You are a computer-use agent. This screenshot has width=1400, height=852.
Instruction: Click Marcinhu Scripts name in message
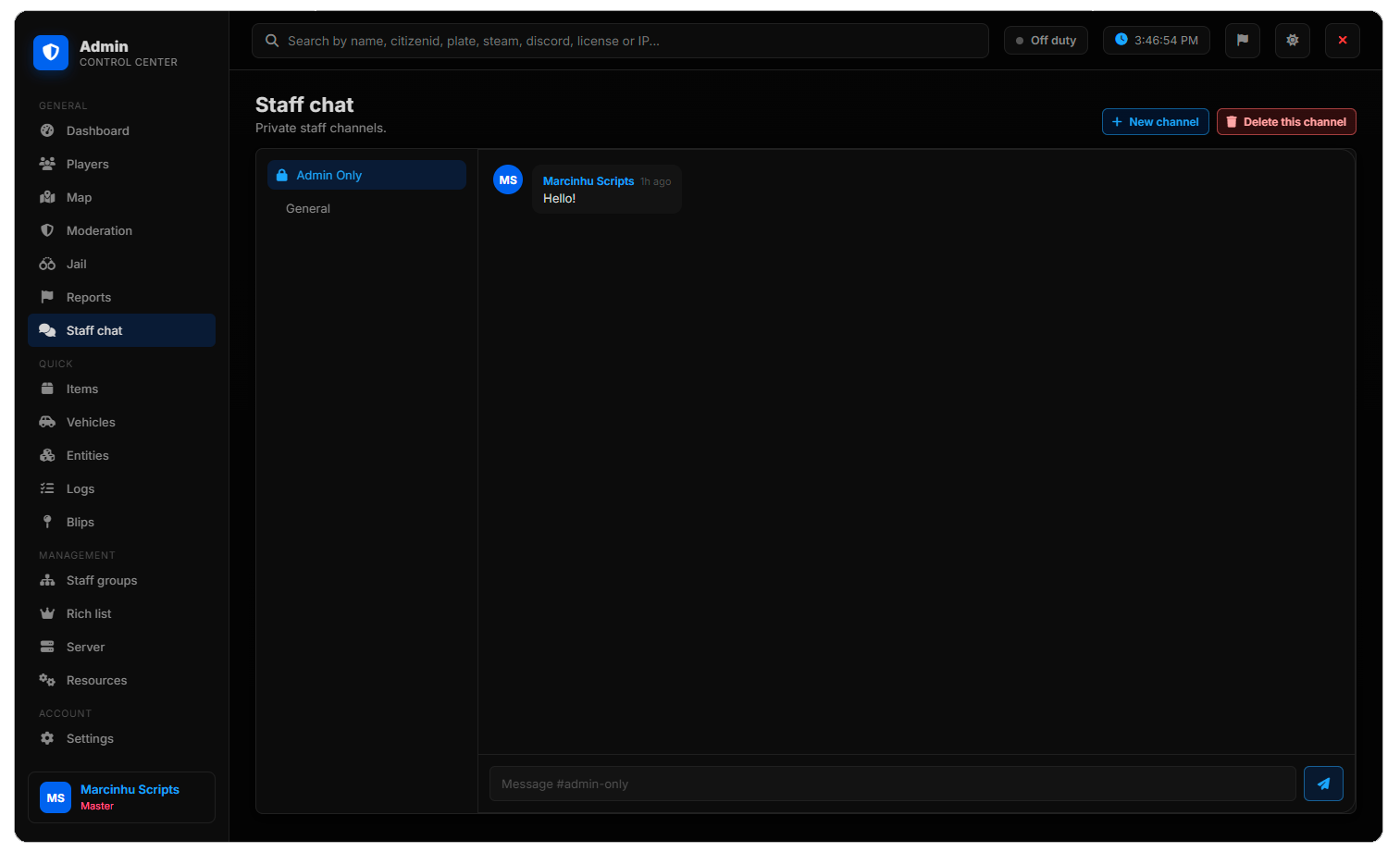[588, 181]
